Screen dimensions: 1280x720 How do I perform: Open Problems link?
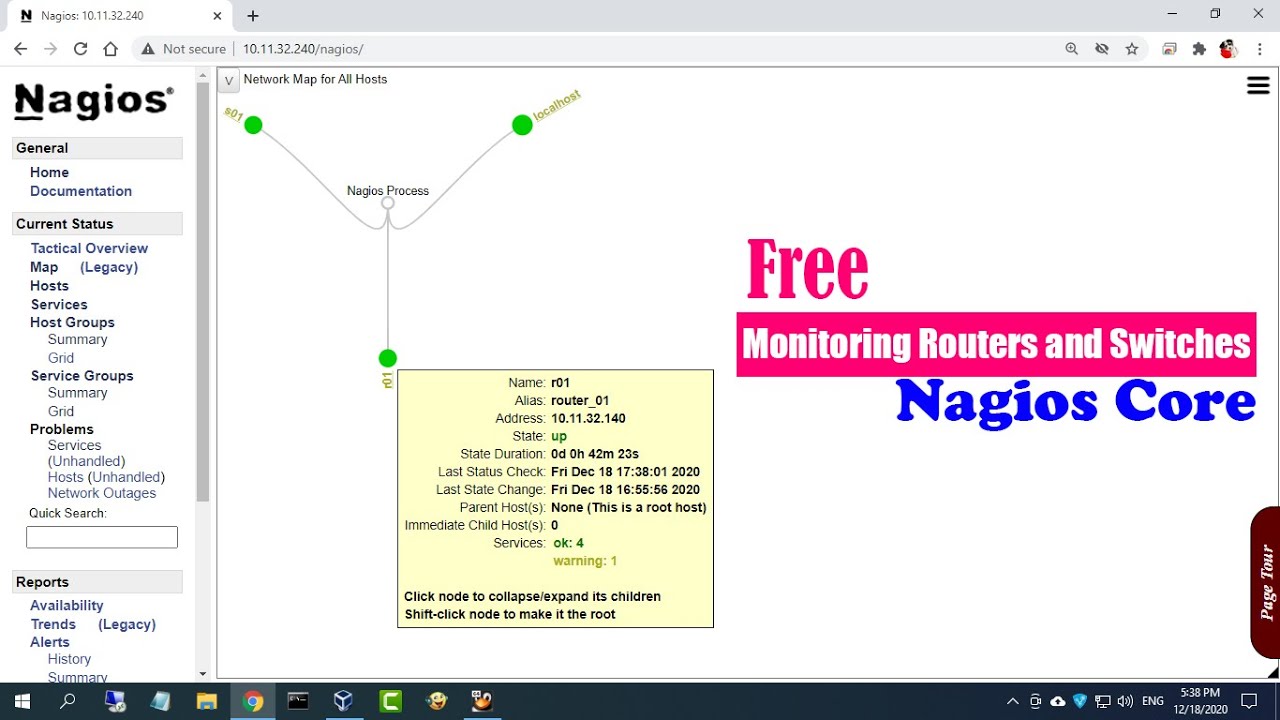(x=62, y=429)
